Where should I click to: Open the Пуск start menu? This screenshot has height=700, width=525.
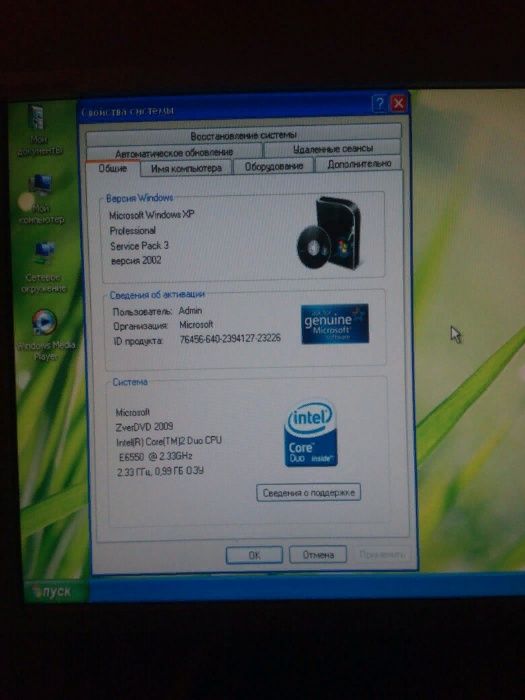pos(56,592)
